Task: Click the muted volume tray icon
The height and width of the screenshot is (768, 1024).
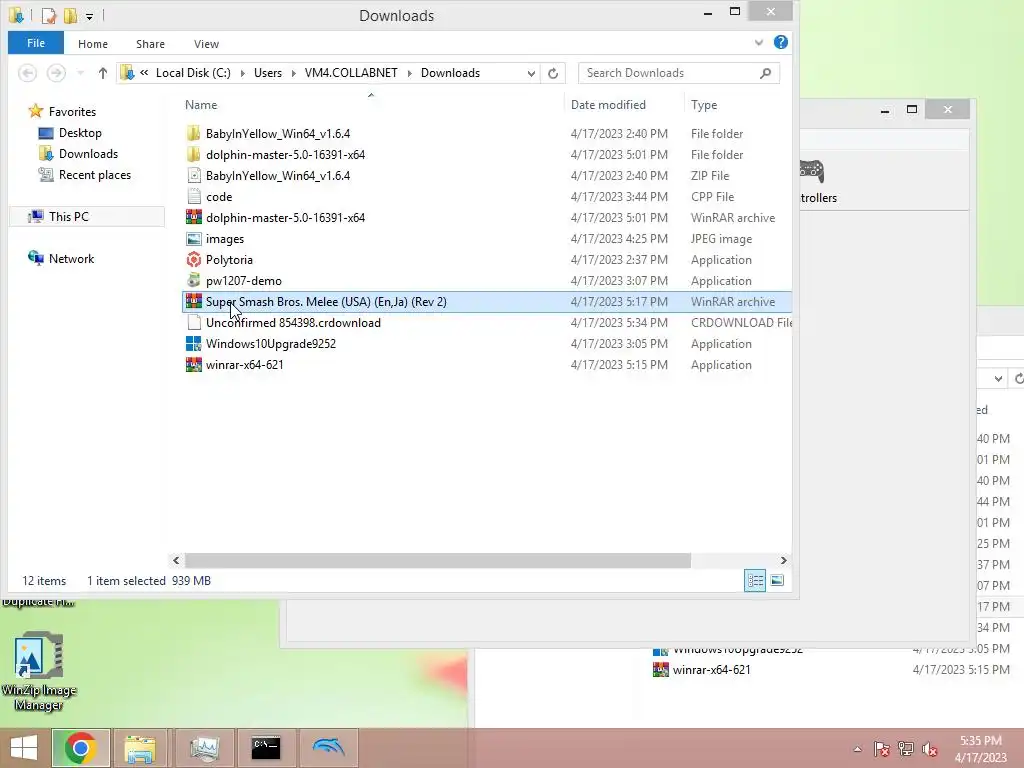Action: point(930,748)
